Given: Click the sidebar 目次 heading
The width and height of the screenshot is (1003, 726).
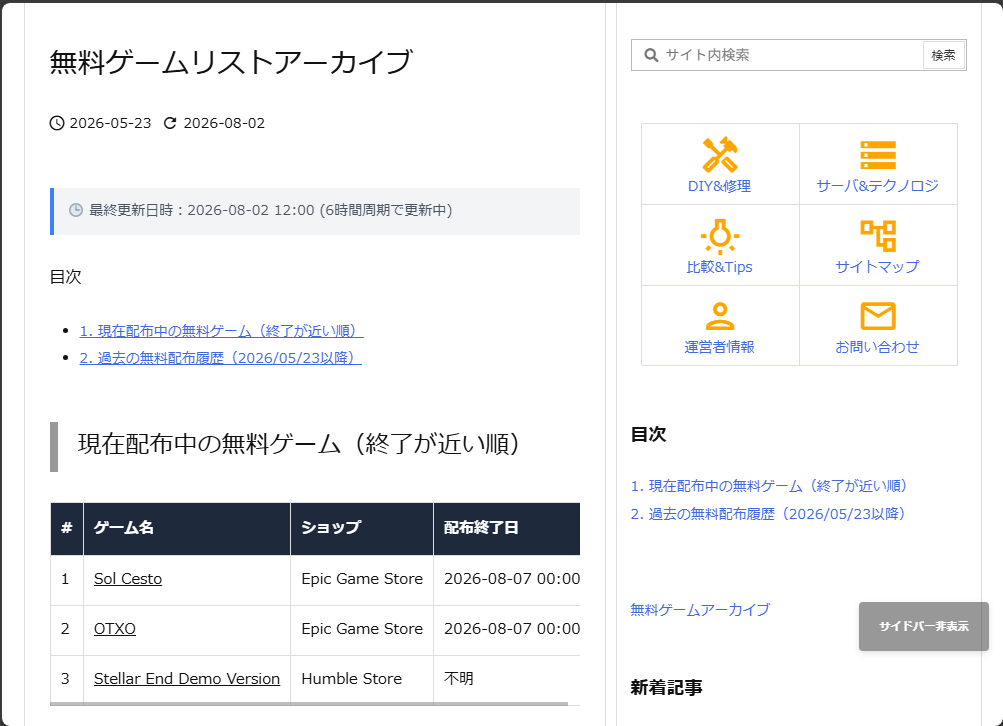Looking at the screenshot, I should 648,434.
